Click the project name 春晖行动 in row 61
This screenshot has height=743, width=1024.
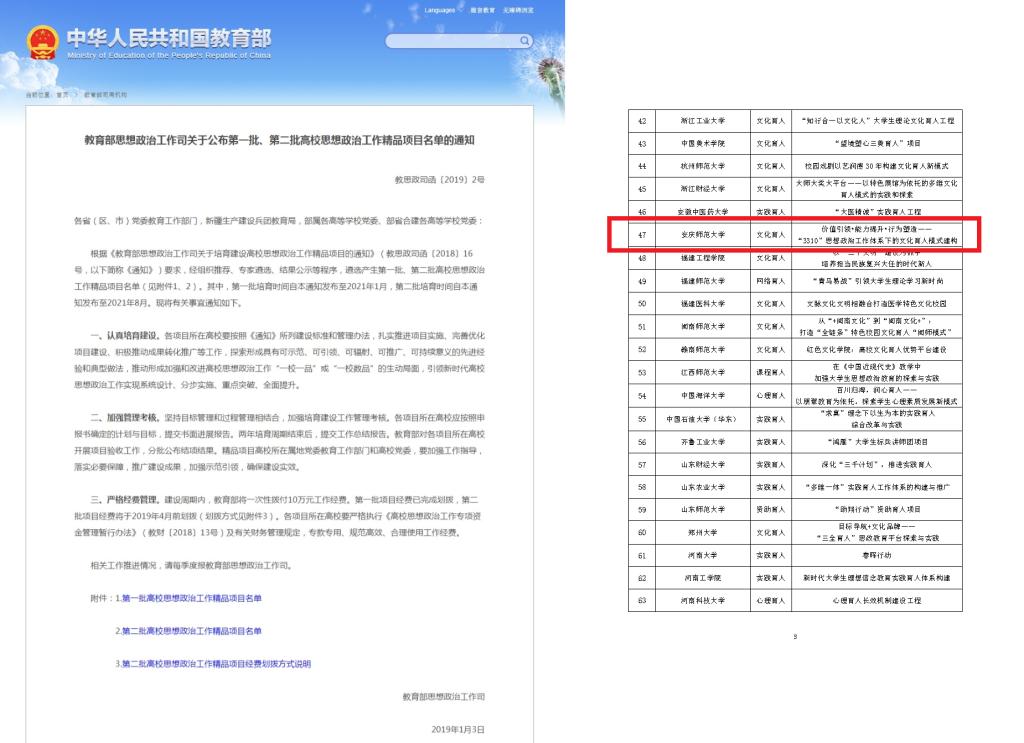[x=876, y=556]
